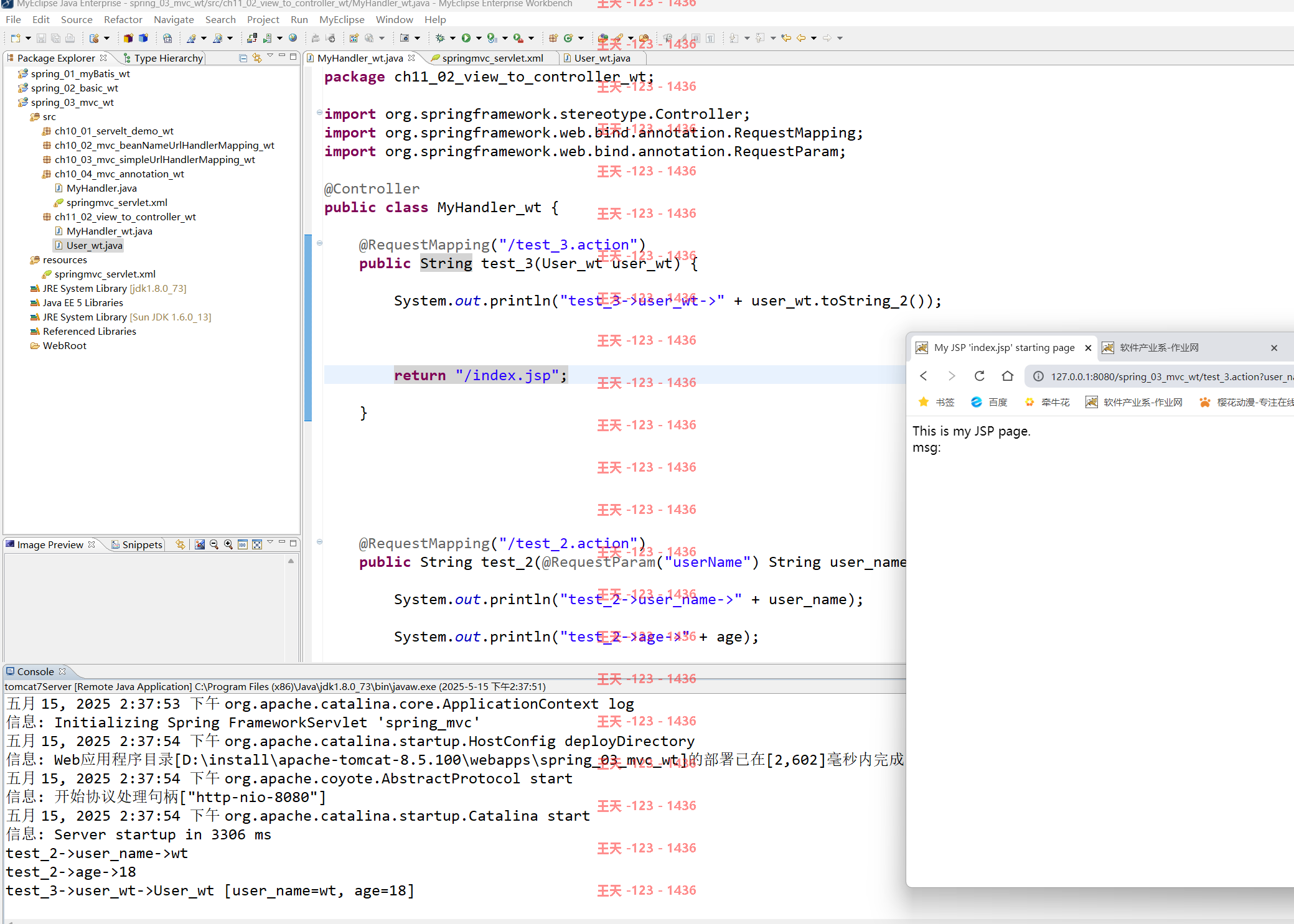
Task: Click Zoom Out in Image Preview
Action: pos(214,544)
